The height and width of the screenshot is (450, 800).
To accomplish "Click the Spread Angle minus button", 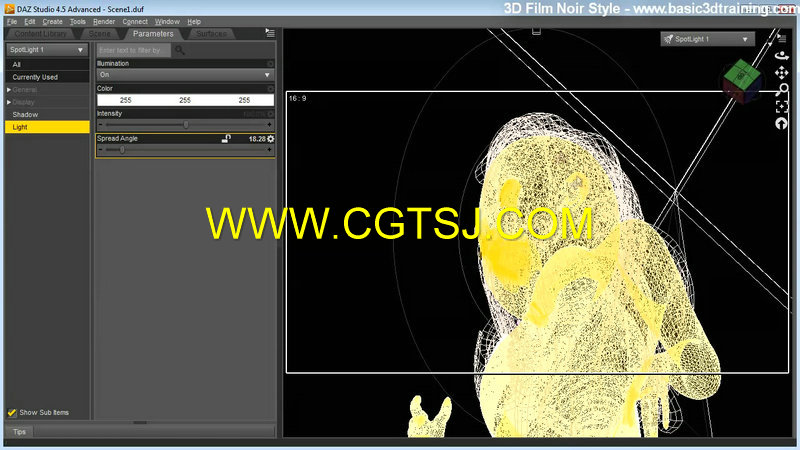I will point(101,149).
